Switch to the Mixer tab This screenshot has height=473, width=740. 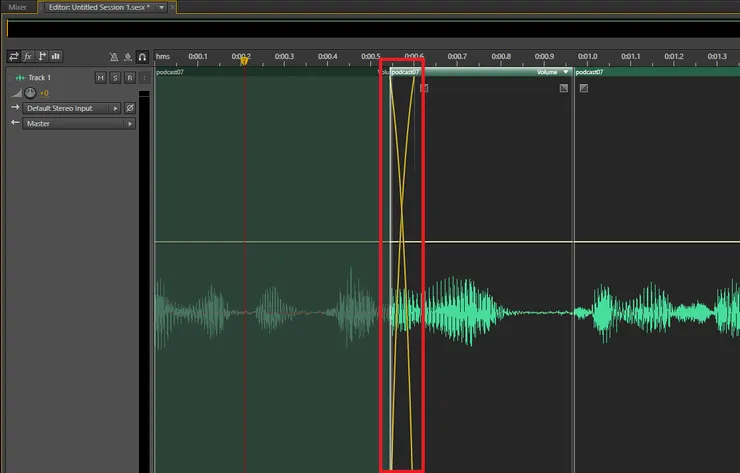point(17,7)
